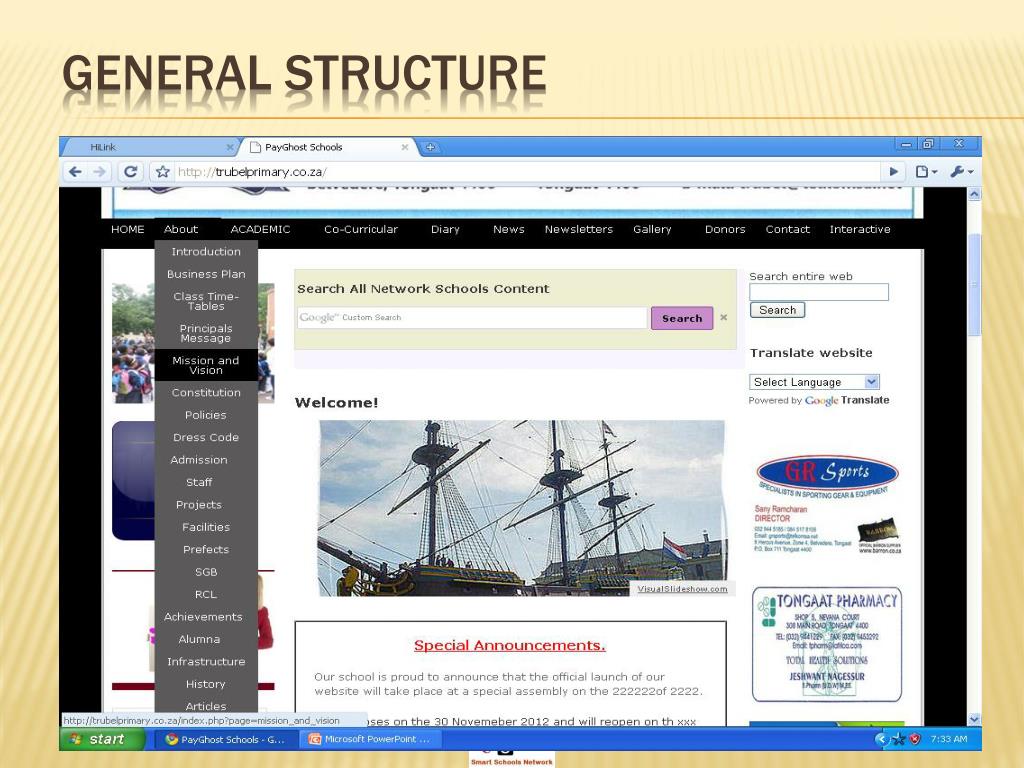Choose Principals Message in the submenu
Viewport: 1024px width, 768px height.
click(206, 333)
